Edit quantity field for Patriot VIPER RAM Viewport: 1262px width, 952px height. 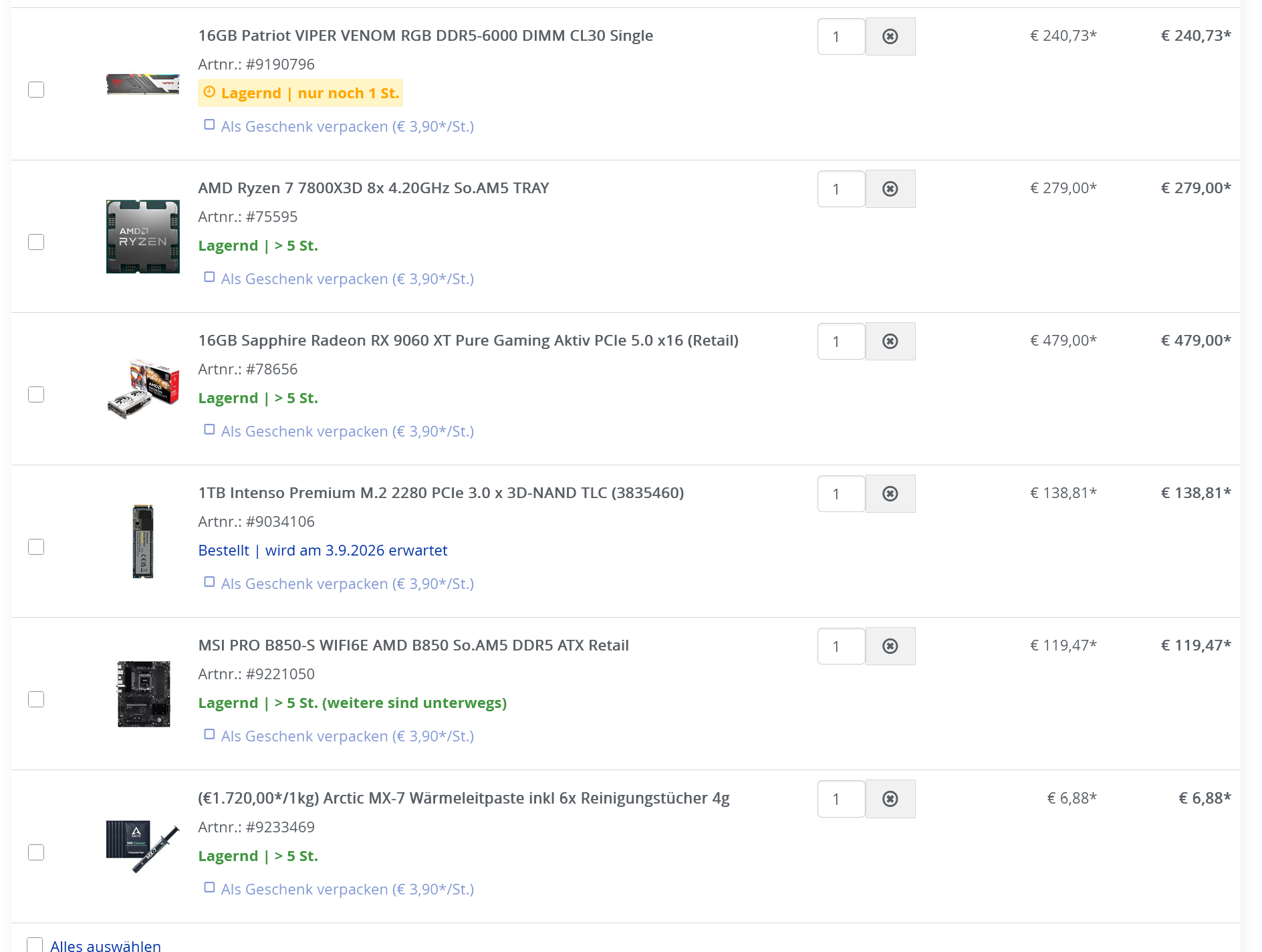(842, 36)
